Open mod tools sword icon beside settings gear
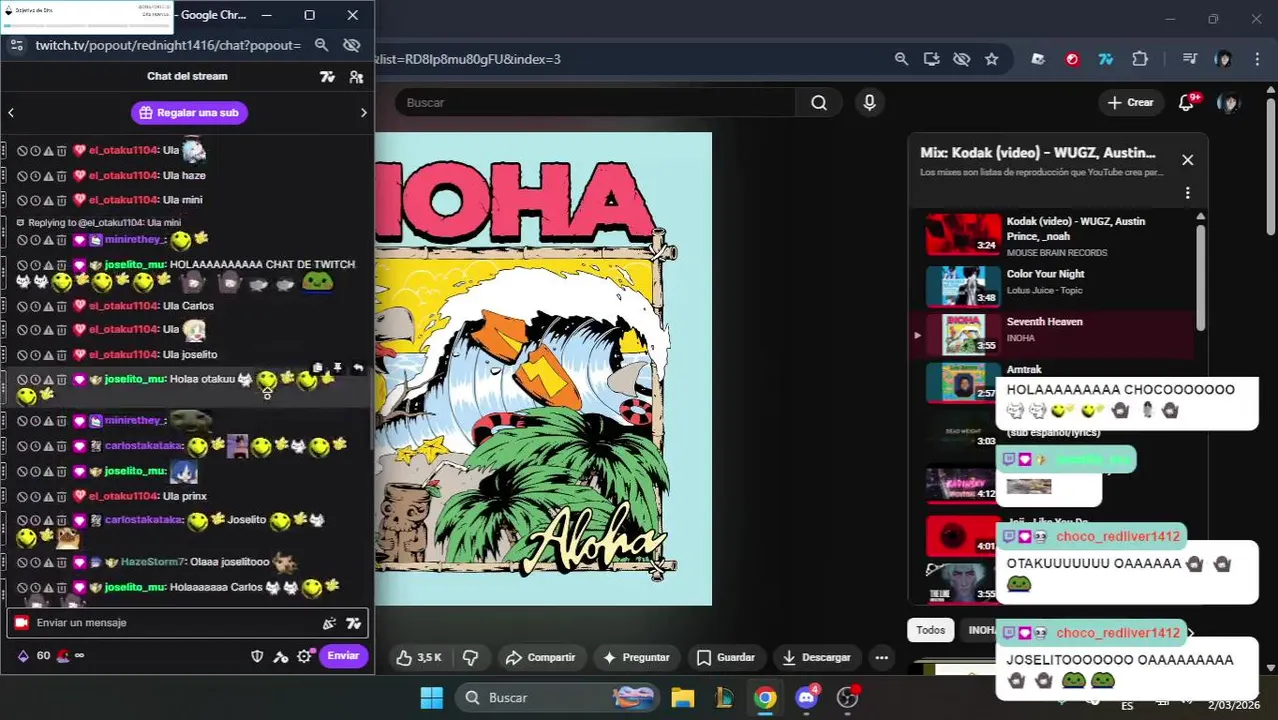 (281, 656)
